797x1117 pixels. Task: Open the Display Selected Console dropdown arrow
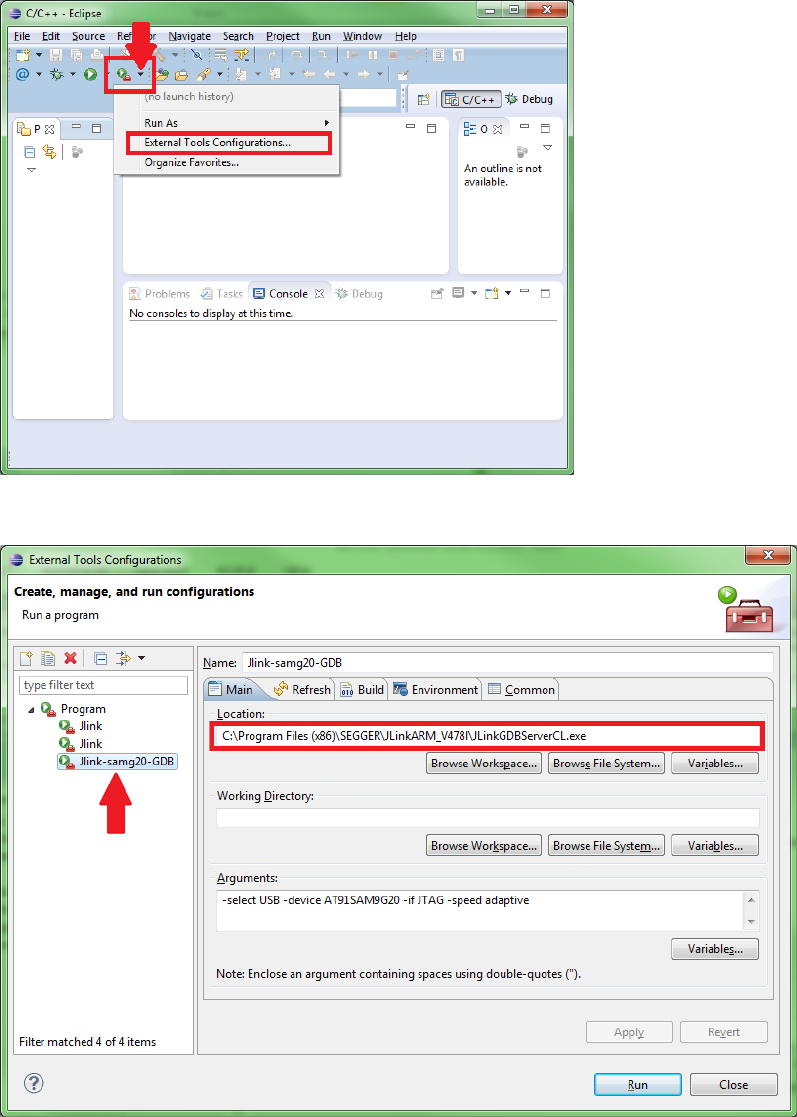point(474,293)
